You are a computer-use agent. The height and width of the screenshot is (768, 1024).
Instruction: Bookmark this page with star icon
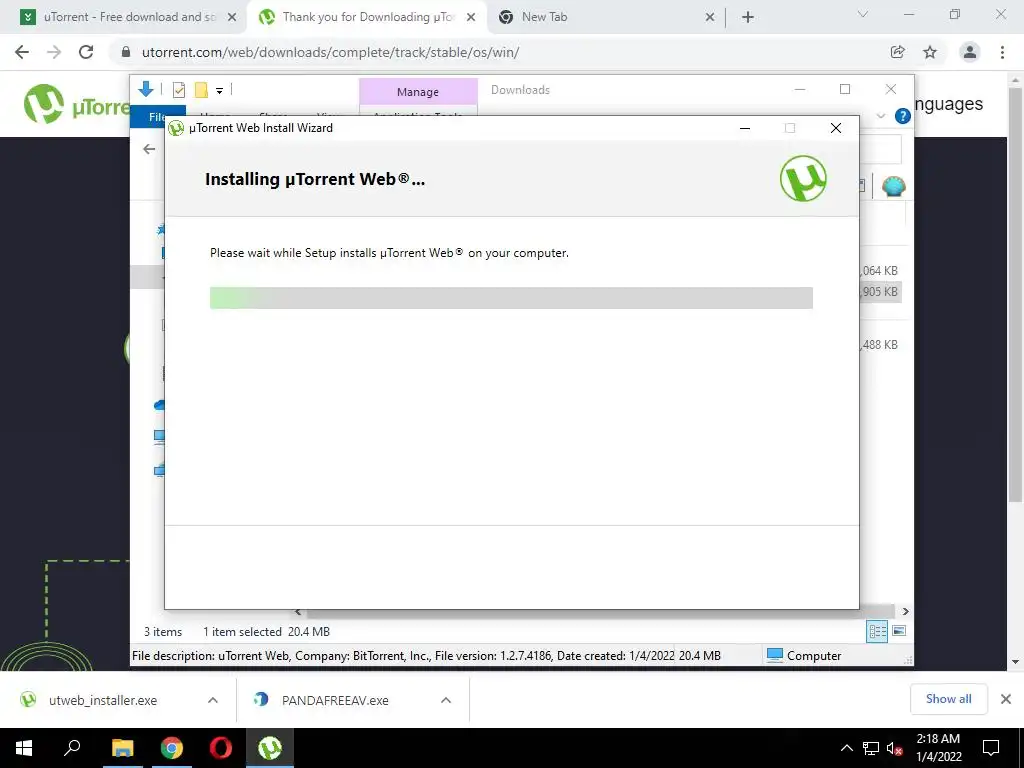(x=930, y=52)
